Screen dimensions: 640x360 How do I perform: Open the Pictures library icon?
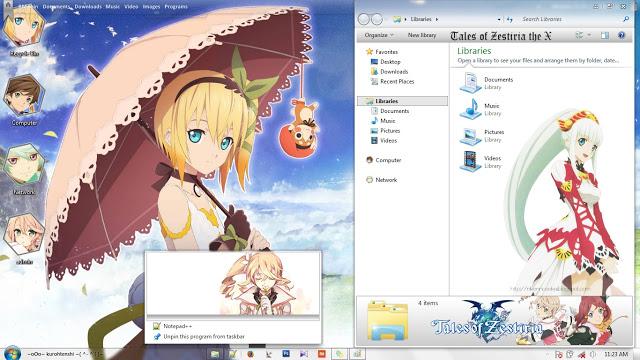(471, 136)
